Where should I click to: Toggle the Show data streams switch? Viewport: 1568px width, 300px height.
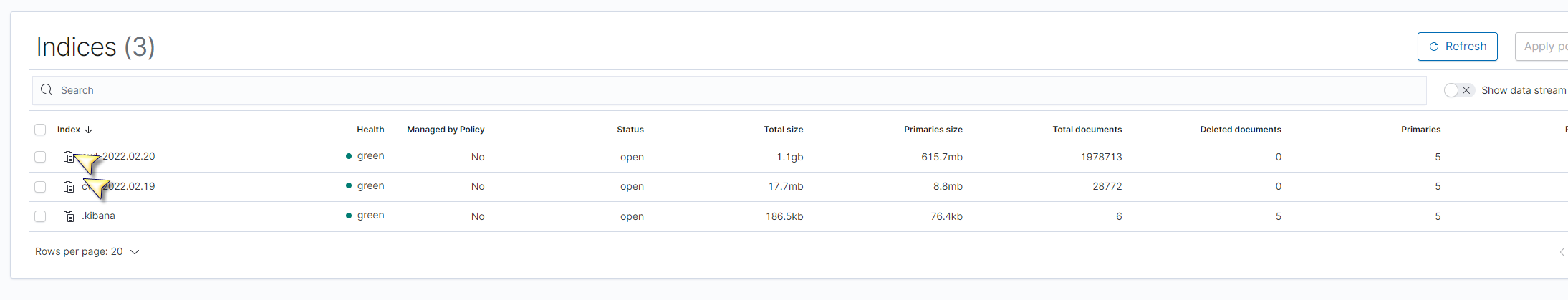click(x=1458, y=90)
